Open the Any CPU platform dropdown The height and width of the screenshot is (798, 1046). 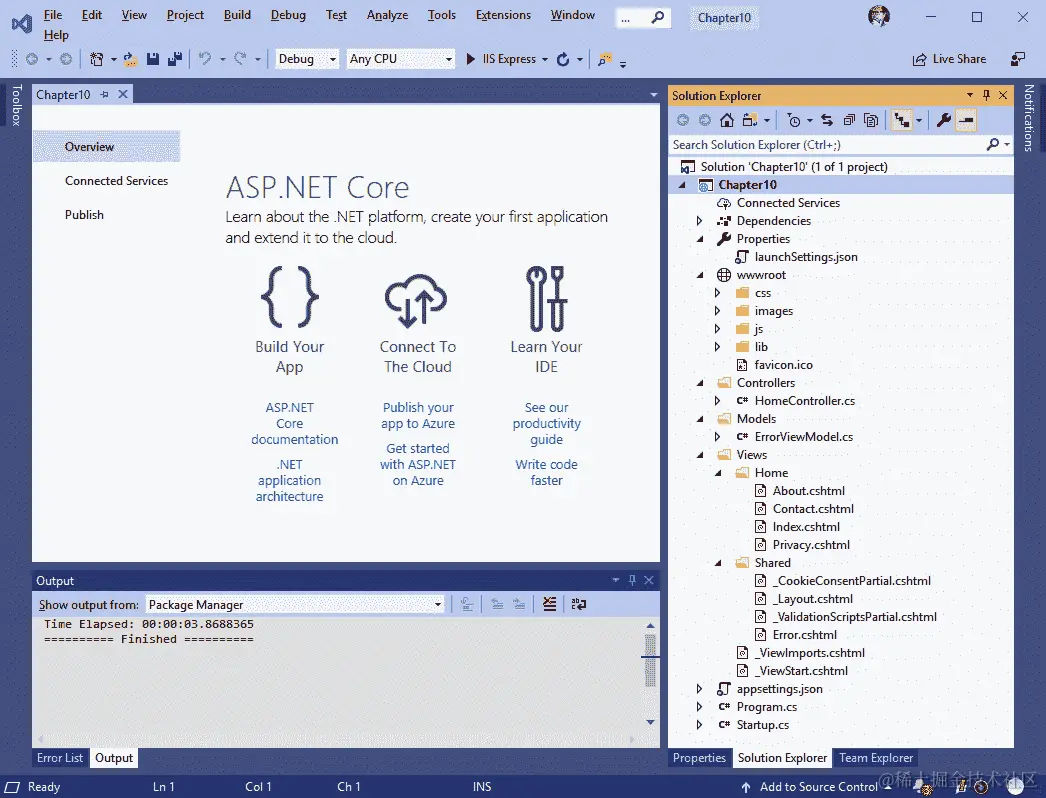pyautogui.click(x=401, y=59)
